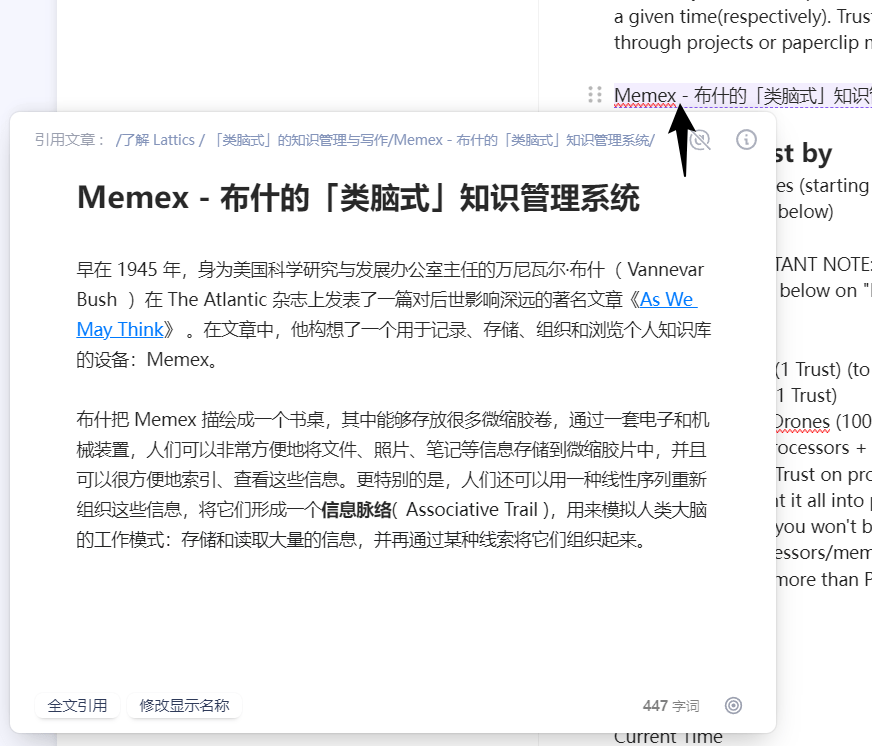Open the info icon in popup header
Screen dimensions: 872x746
pyautogui.click(x=746, y=140)
